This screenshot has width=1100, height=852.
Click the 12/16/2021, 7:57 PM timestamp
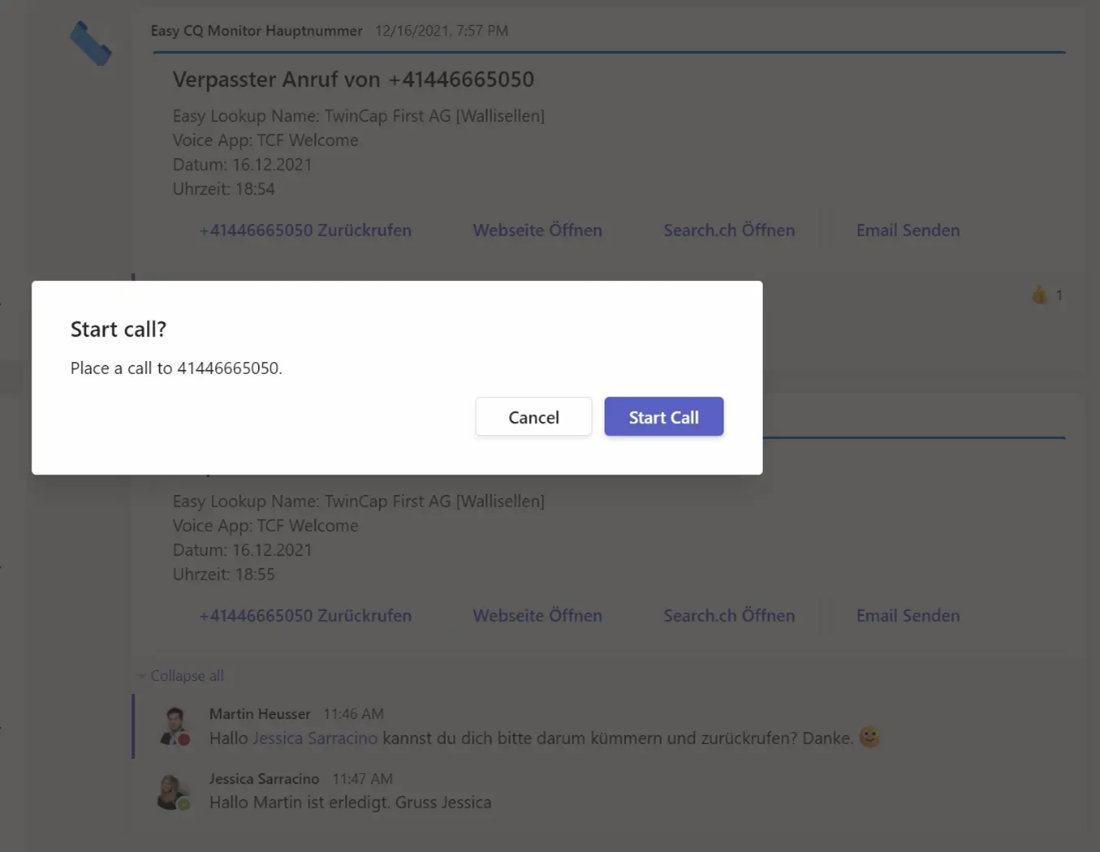pyautogui.click(x=441, y=31)
